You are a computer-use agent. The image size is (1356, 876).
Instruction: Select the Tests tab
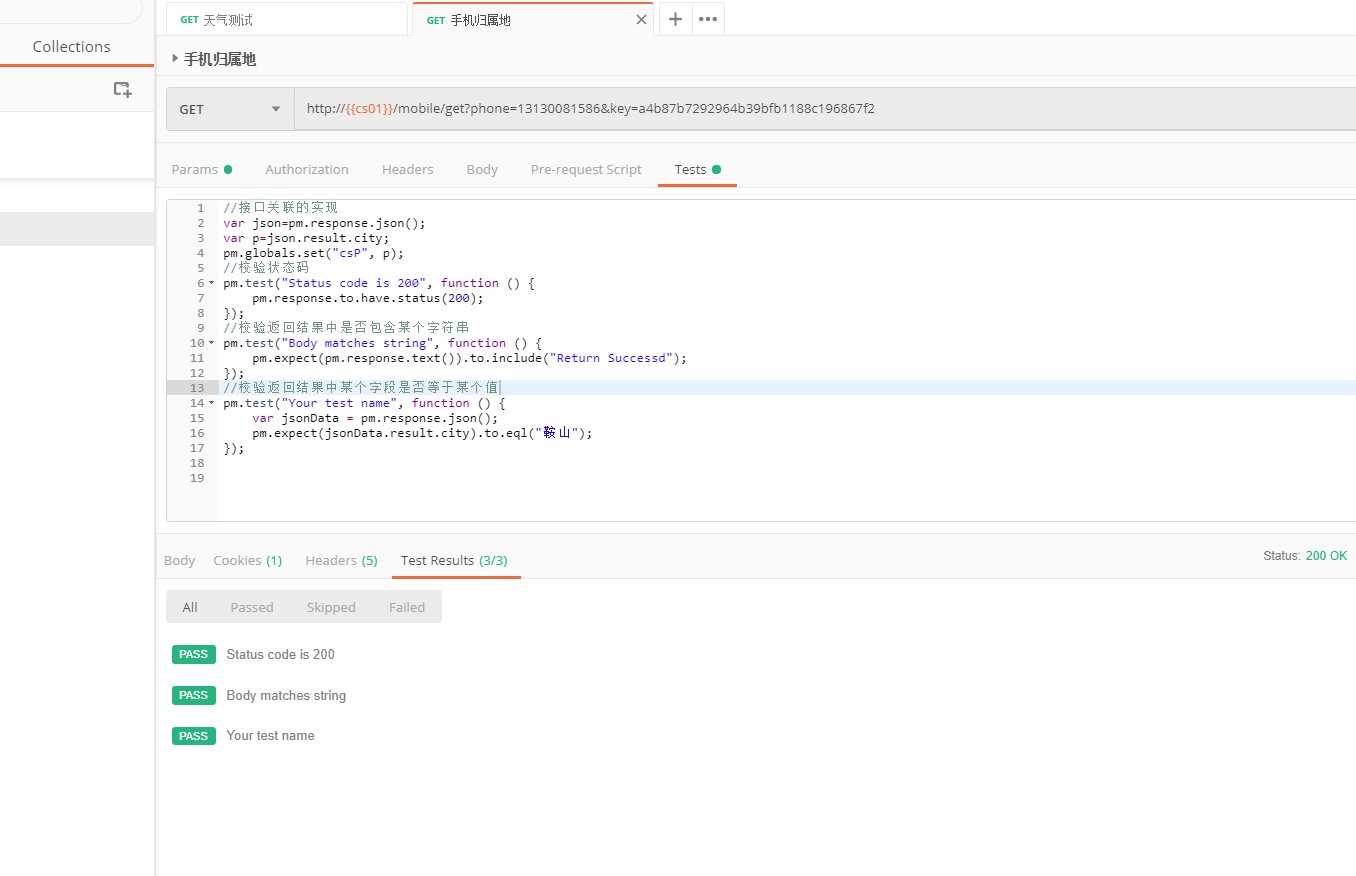[x=697, y=169]
